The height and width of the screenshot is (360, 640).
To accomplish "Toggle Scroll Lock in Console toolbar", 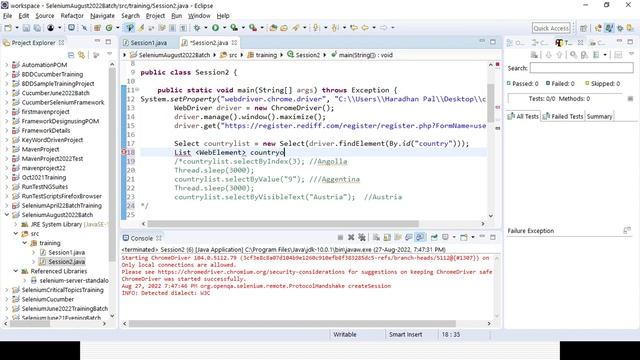I will point(387,238).
